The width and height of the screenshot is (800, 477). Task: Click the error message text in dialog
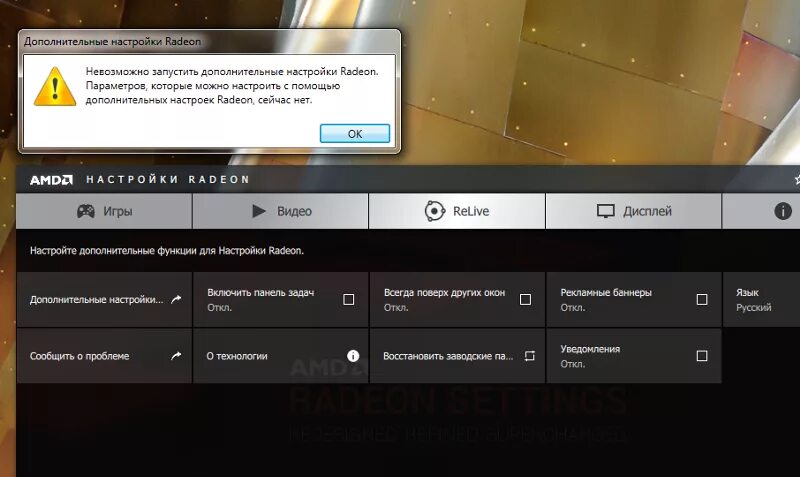pyautogui.click(x=232, y=86)
